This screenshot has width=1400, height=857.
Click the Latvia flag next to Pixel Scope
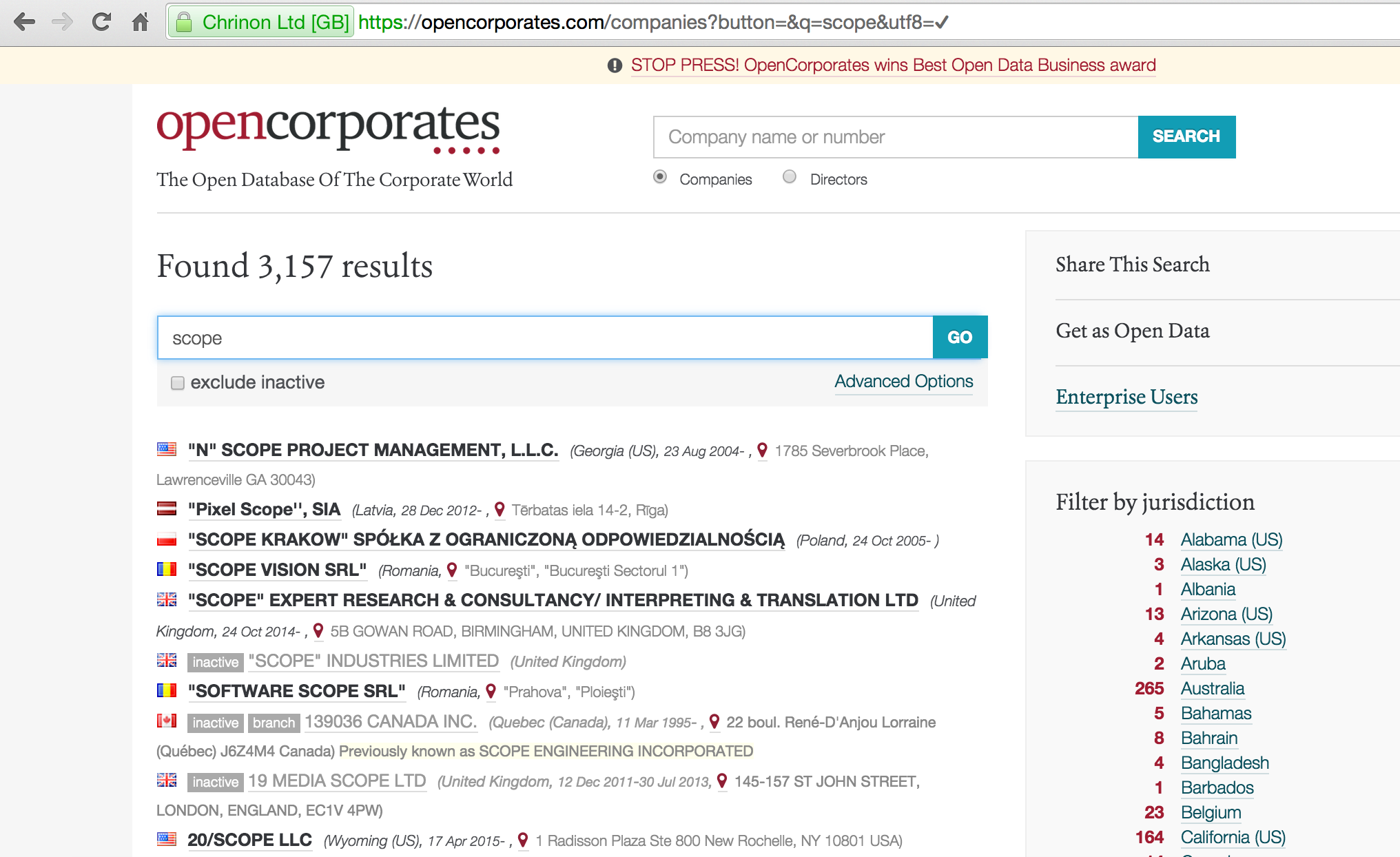click(x=167, y=509)
